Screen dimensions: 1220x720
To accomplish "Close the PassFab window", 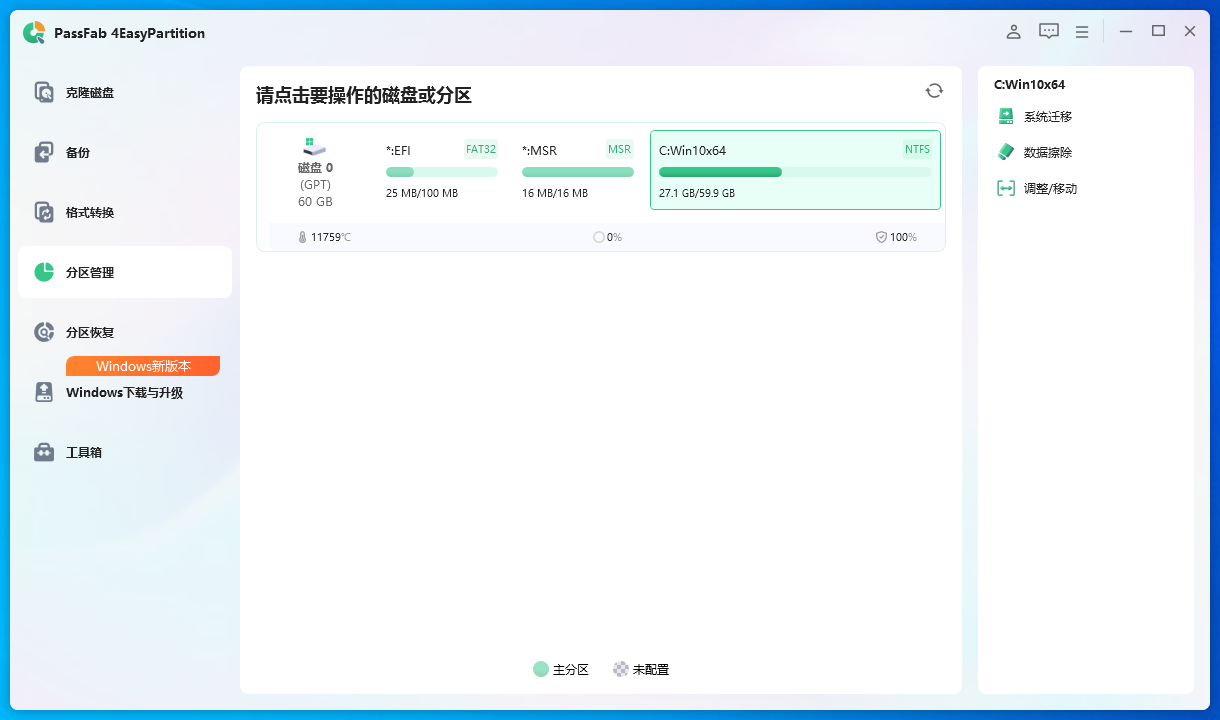I will [1190, 31].
